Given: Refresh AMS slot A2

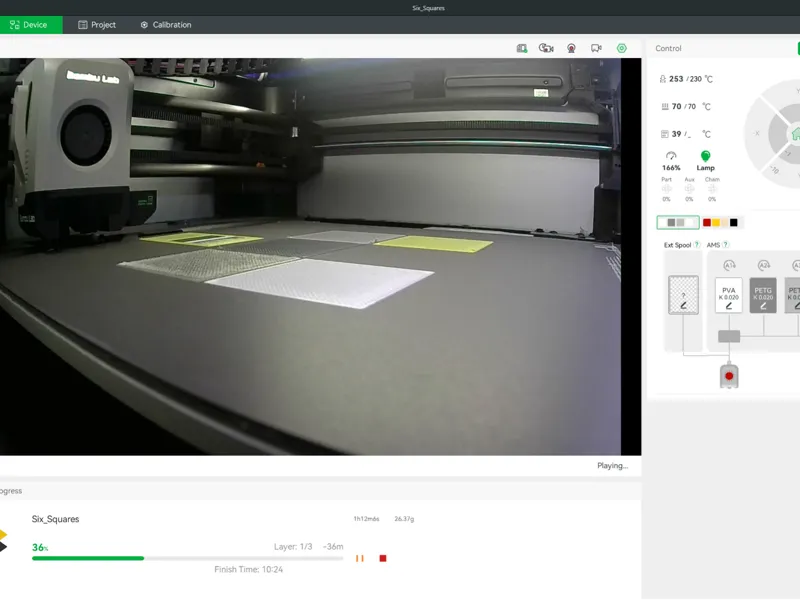Looking at the screenshot, I should pos(763,265).
